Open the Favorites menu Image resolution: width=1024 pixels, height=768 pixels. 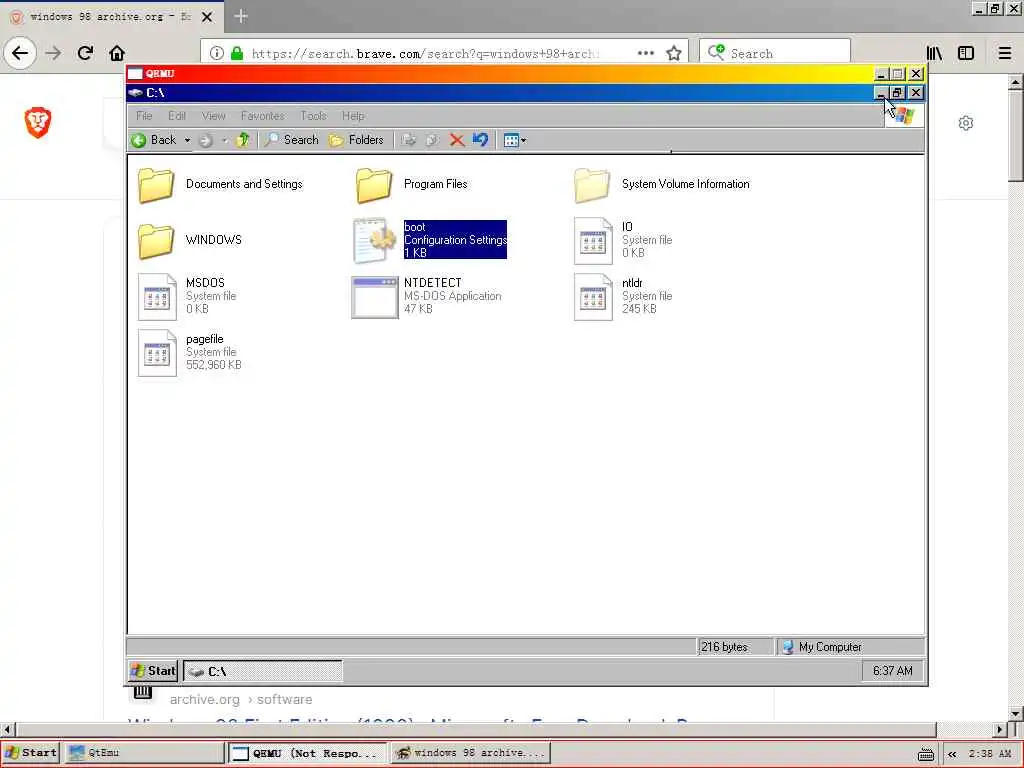(x=263, y=116)
